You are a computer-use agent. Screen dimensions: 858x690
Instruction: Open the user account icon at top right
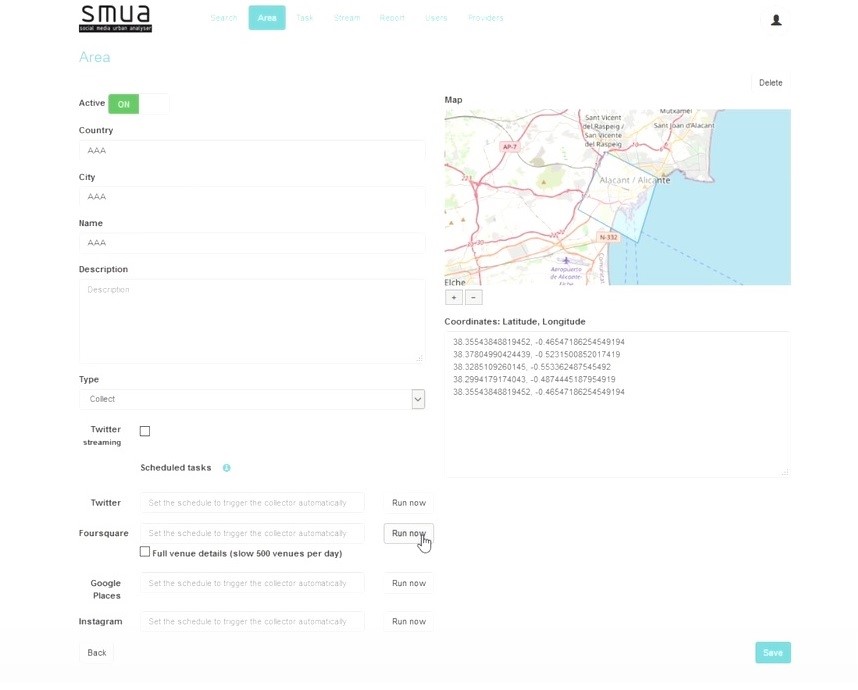click(776, 19)
